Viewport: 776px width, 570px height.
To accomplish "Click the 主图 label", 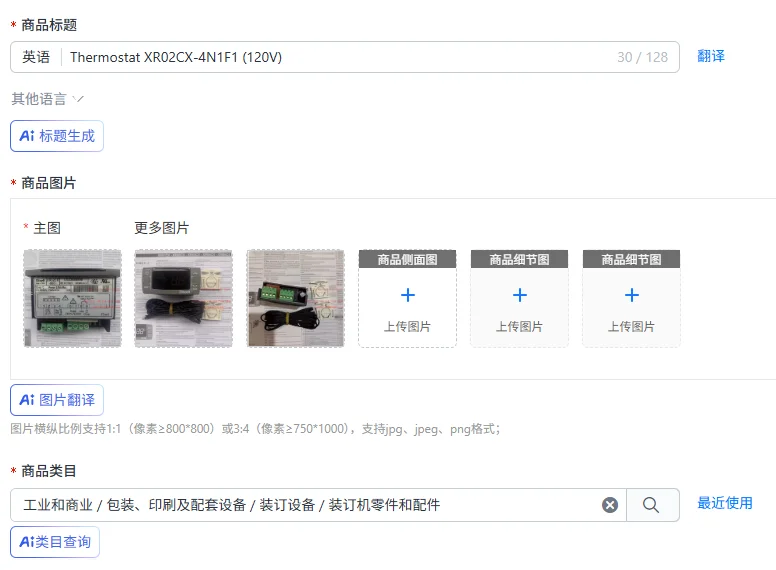I will coord(47,228).
